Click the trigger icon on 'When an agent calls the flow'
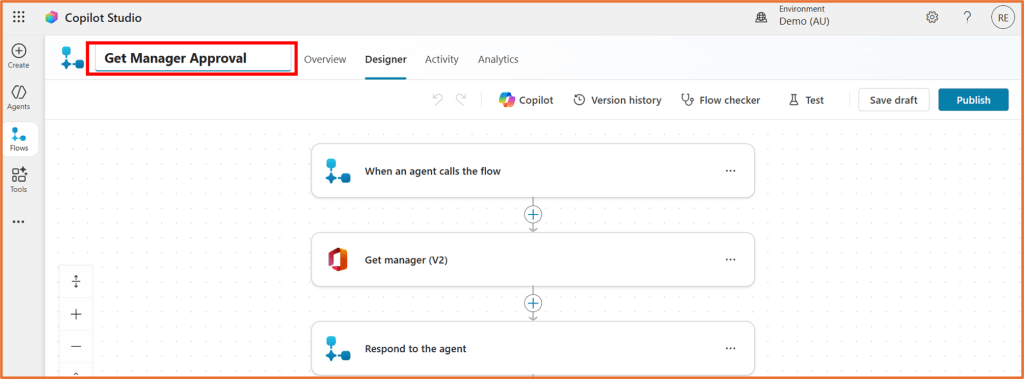Viewport: 1024px width, 379px height. coord(338,171)
